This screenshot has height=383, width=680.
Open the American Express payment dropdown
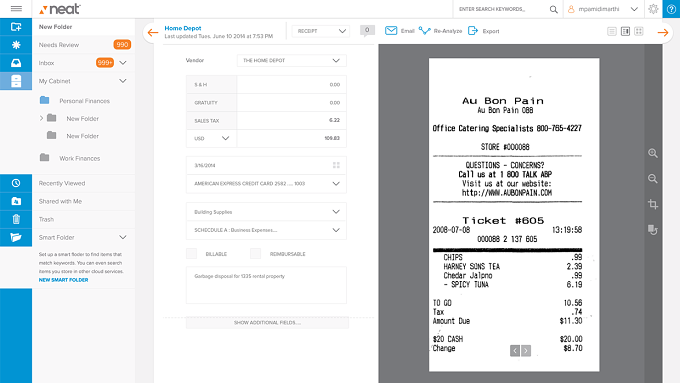[x=266, y=183]
